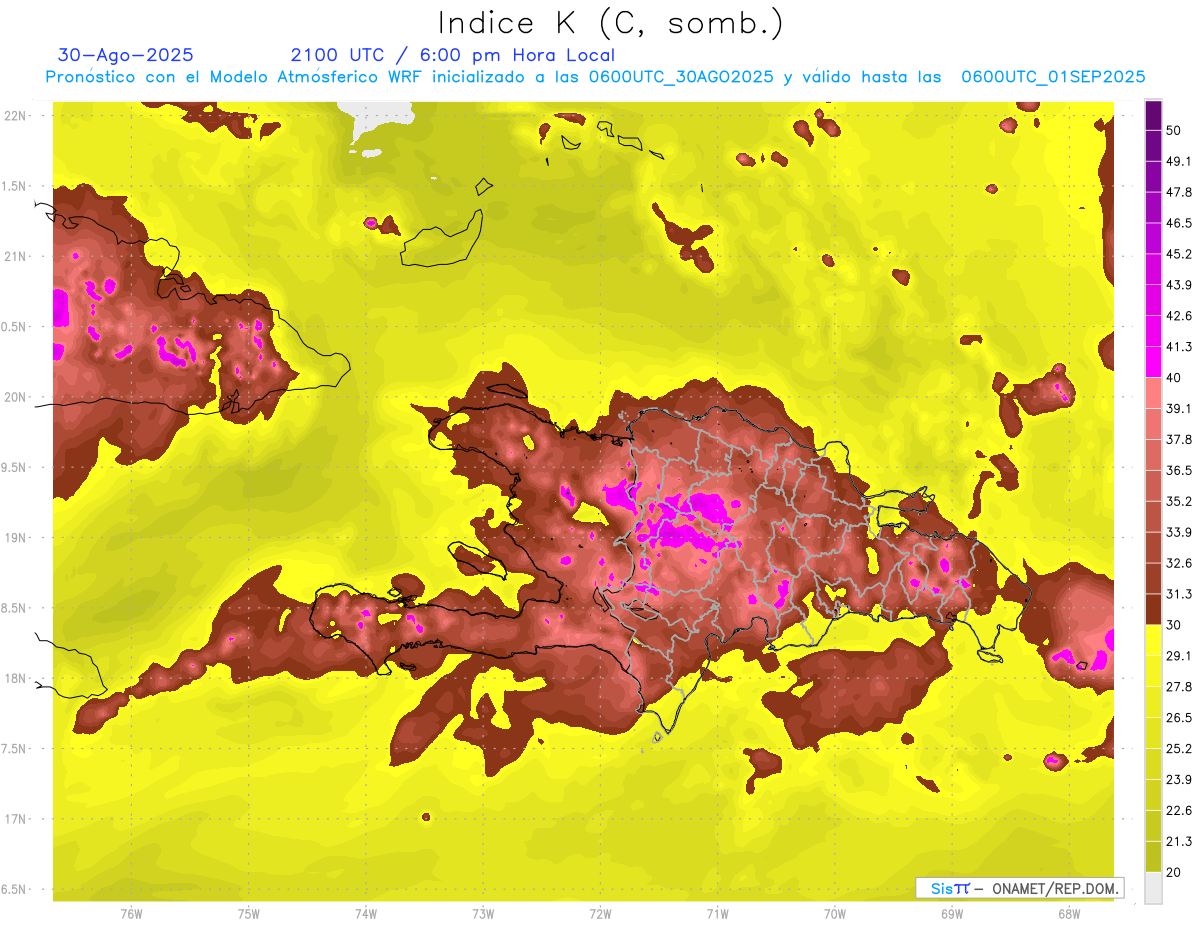Click the '26.5' value on the color scale
1200x927 pixels.
1179,718
